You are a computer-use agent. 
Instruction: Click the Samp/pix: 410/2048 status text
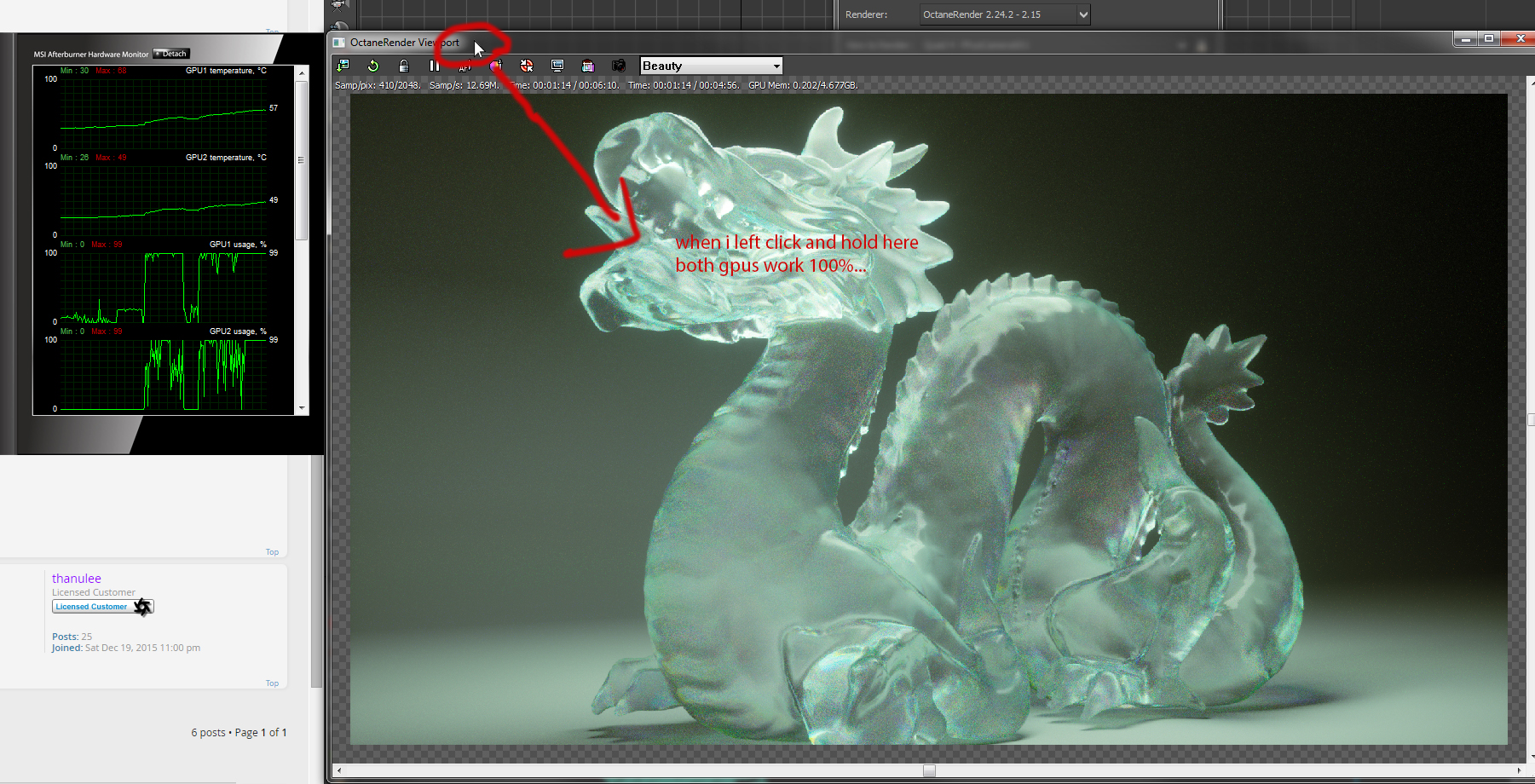[x=378, y=85]
